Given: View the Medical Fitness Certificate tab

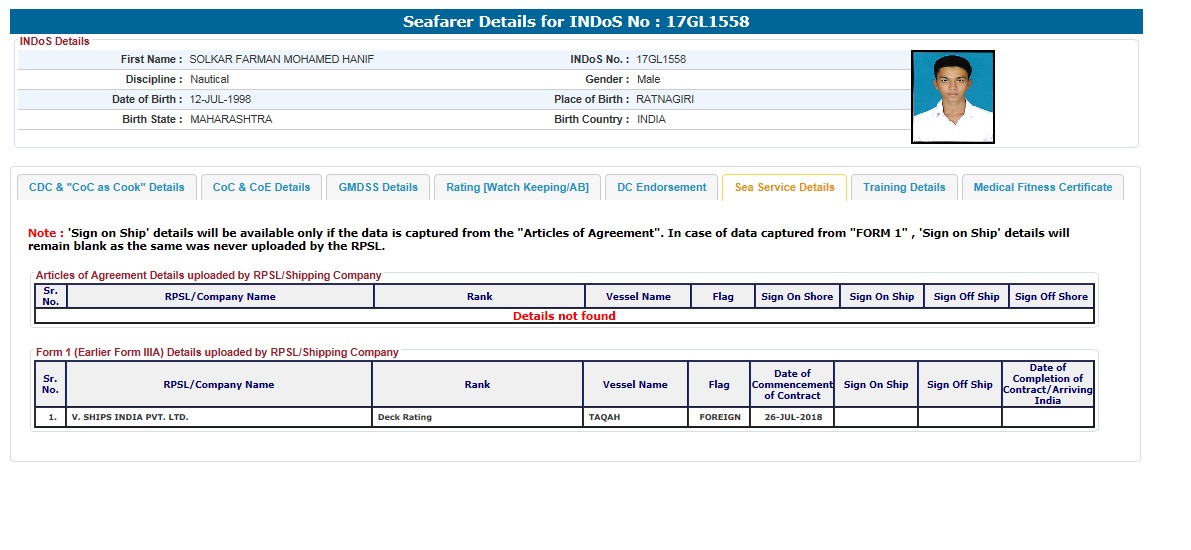Looking at the screenshot, I should [x=1042, y=187].
